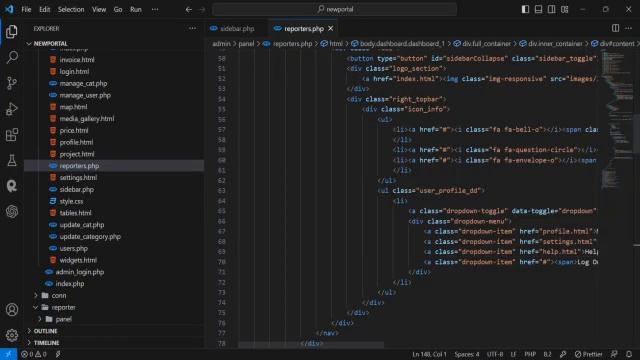Open the View menu
The image size is (640, 360).
[99, 9]
